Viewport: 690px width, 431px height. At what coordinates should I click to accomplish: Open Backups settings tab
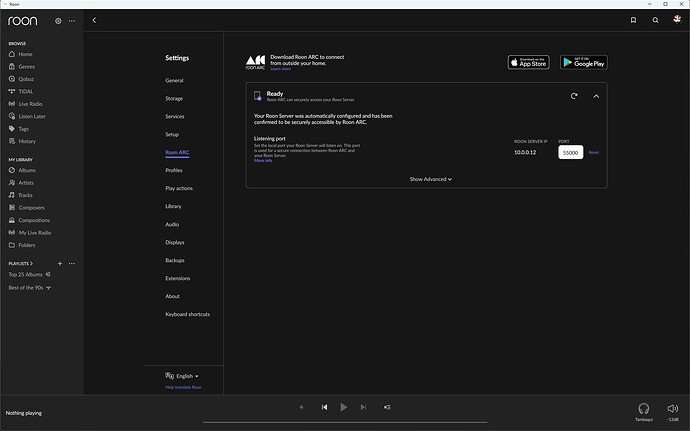pyautogui.click(x=175, y=260)
